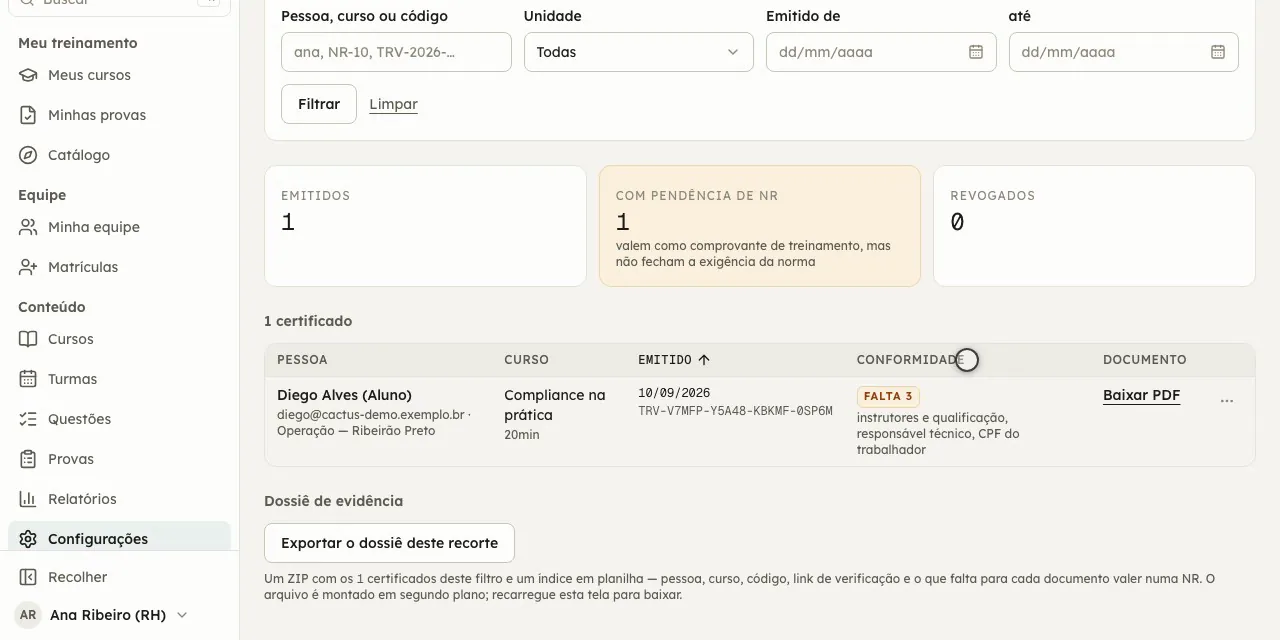
Task: Click the Revogados summary card
Action: pos(1094,226)
